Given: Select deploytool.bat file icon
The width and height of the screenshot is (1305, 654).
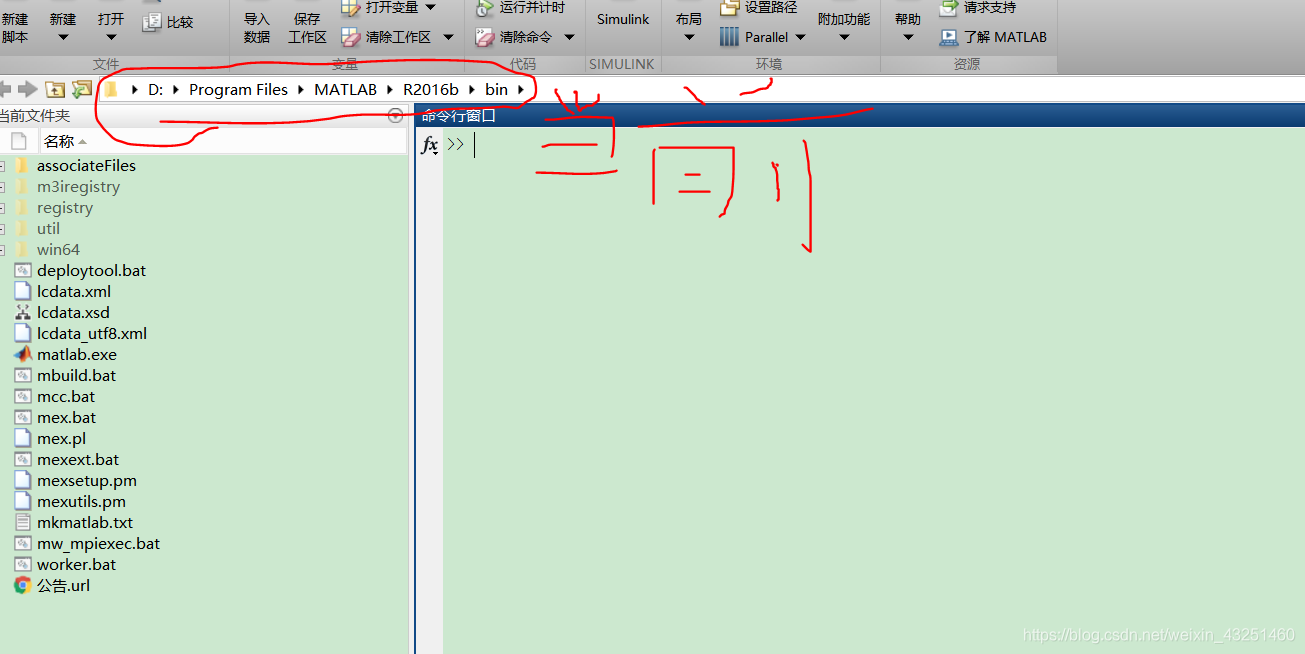Looking at the screenshot, I should click(22, 271).
